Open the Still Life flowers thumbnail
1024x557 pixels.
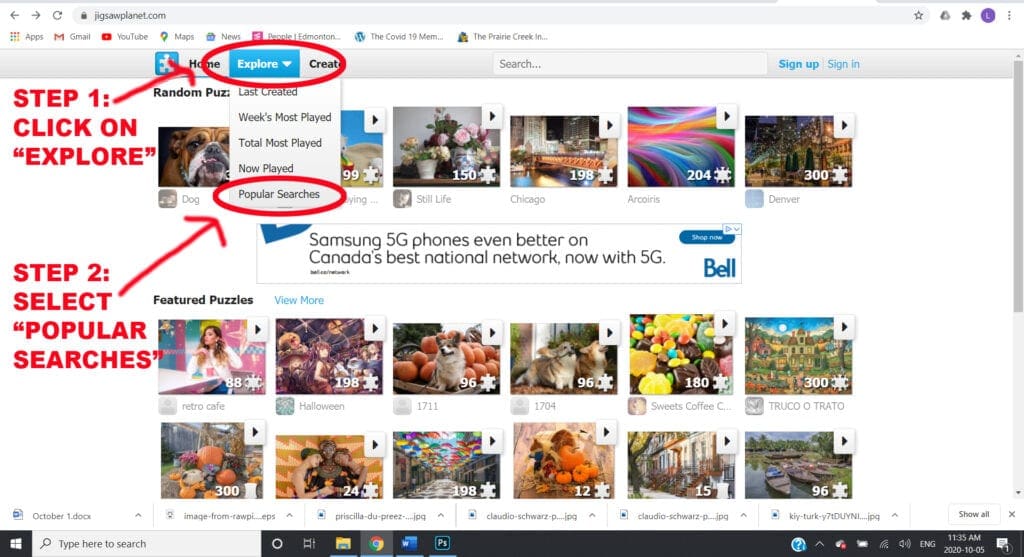pyautogui.click(x=446, y=147)
